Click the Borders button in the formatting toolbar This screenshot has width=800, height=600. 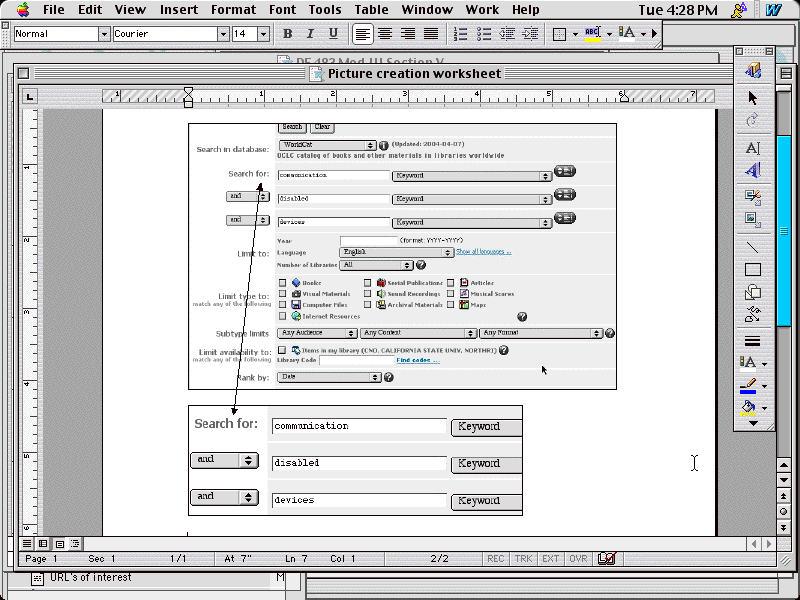pos(560,34)
